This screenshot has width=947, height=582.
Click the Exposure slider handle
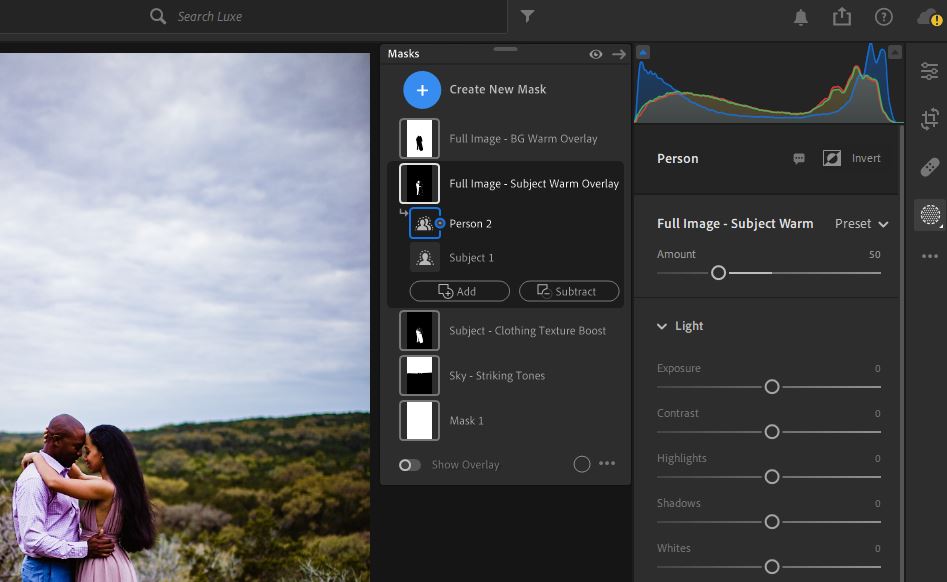click(x=771, y=386)
